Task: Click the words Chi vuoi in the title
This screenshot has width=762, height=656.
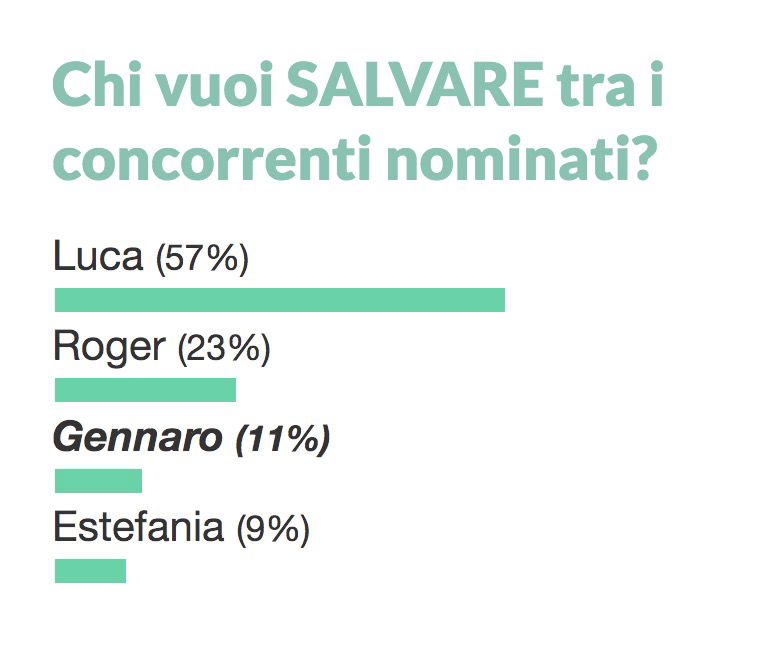Action: 162,84
